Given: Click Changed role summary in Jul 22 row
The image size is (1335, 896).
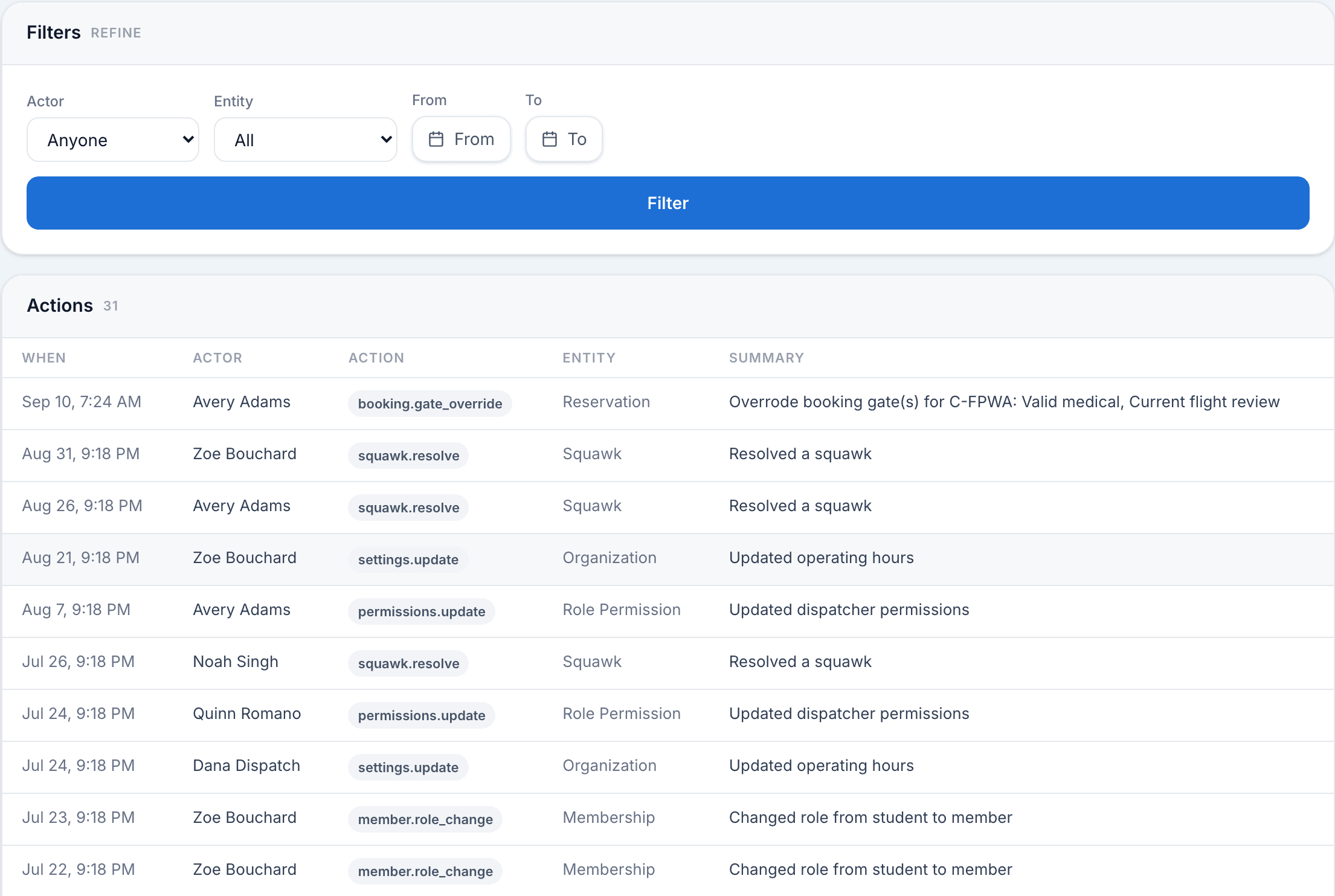Looking at the screenshot, I should pyautogui.click(x=870, y=869).
